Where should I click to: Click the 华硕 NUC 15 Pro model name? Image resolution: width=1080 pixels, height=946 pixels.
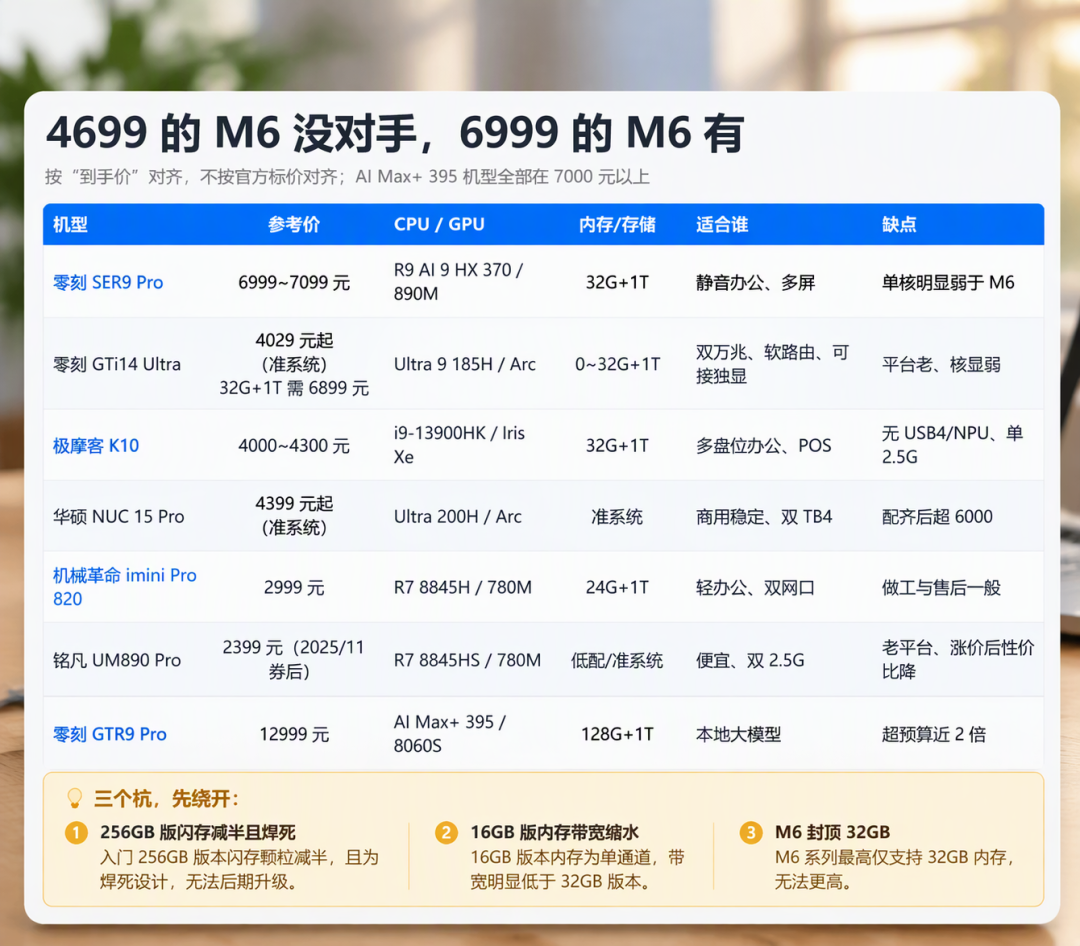point(118,517)
